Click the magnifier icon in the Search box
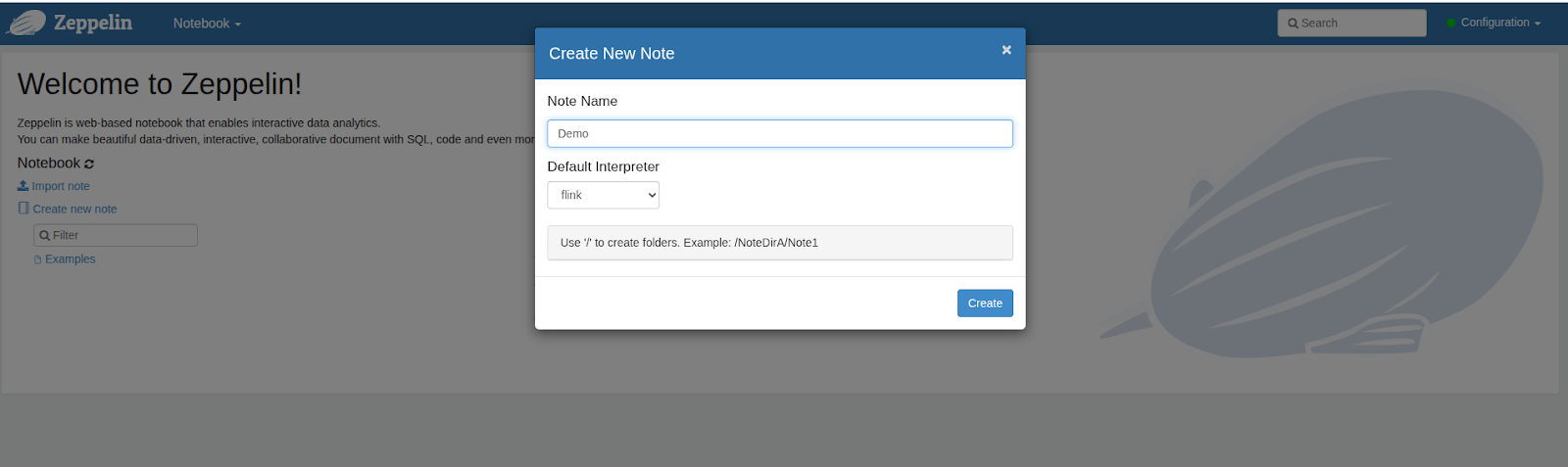The height and width of the screenshot is (467, 1568). (1293, 23)
